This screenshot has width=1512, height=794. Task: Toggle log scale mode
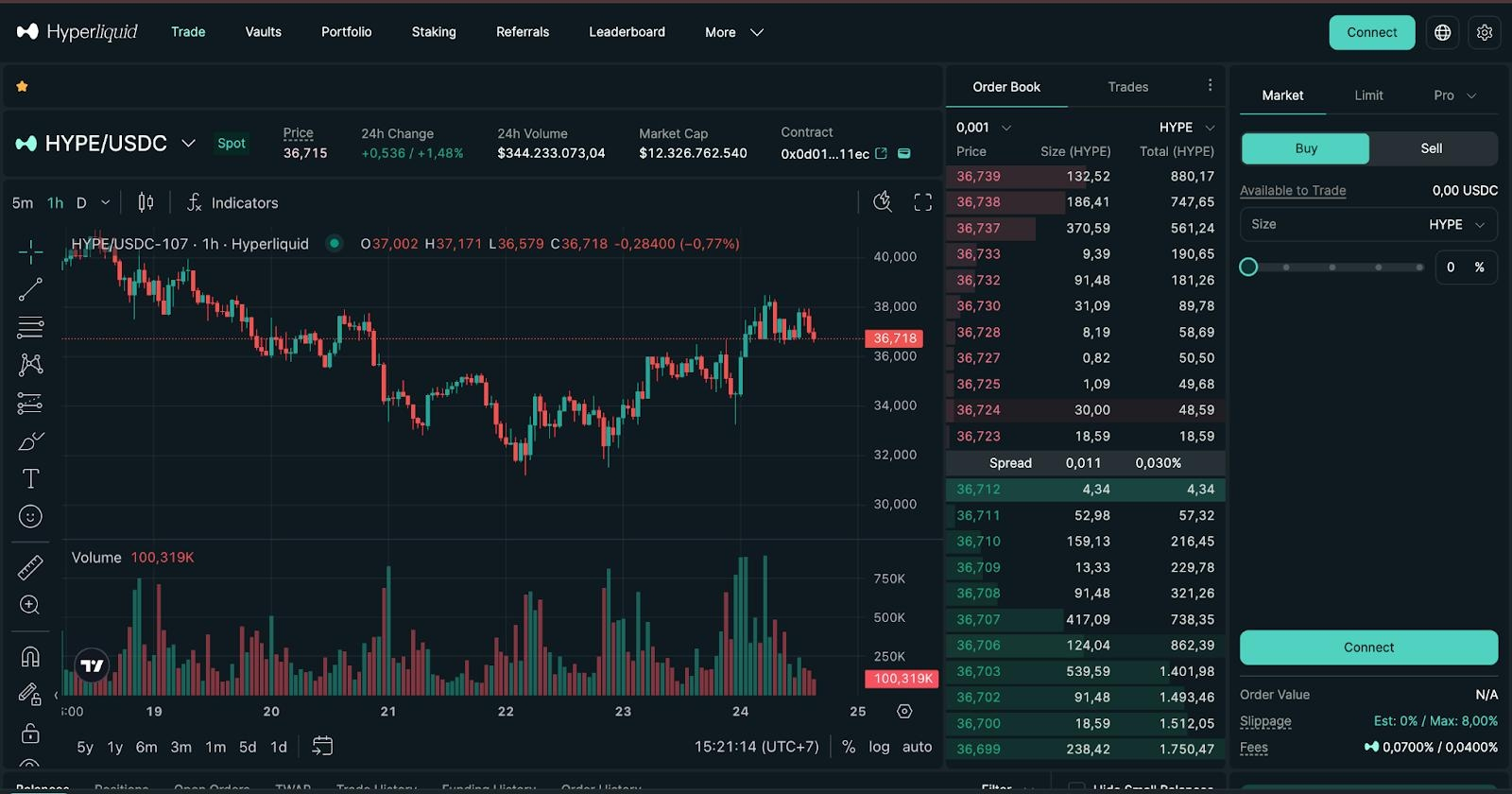[879, 747]
